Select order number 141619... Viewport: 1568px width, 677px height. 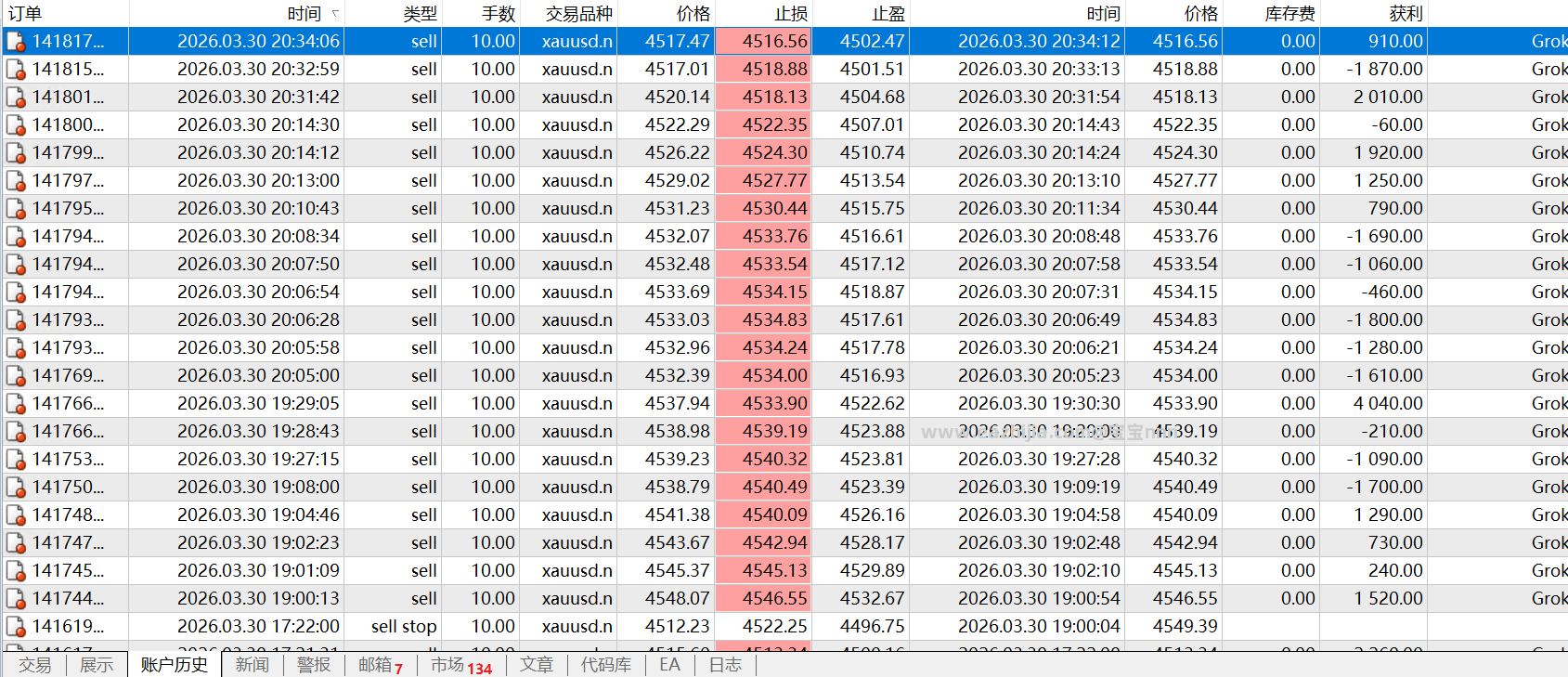(x=68, y=627)
